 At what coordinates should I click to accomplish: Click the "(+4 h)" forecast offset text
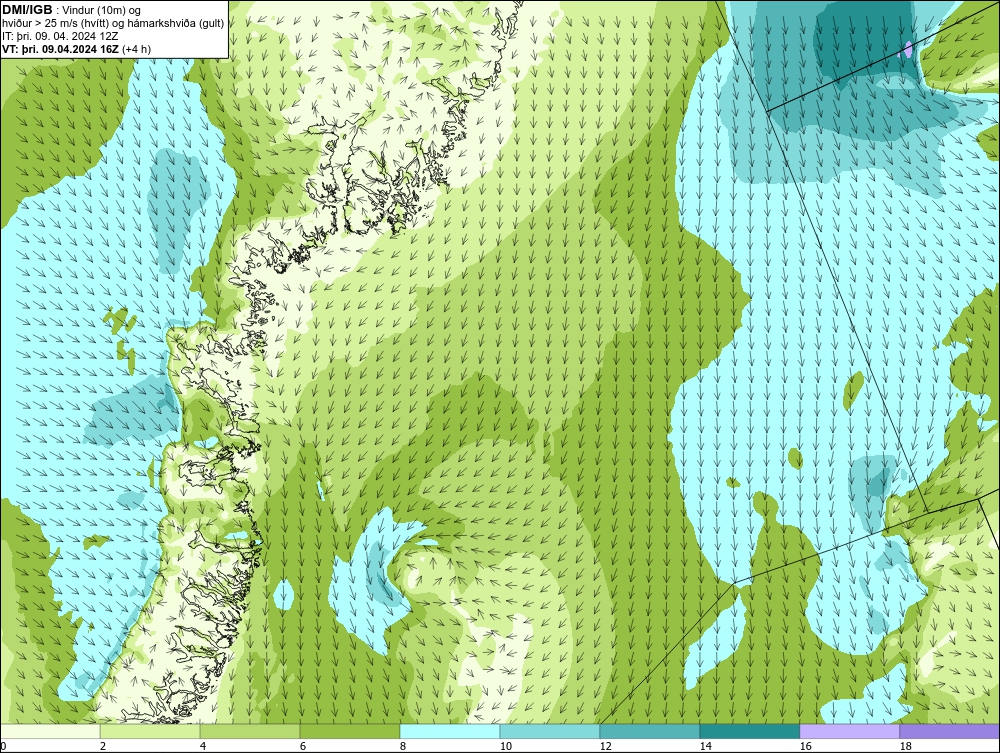click(x=137, y=49)
